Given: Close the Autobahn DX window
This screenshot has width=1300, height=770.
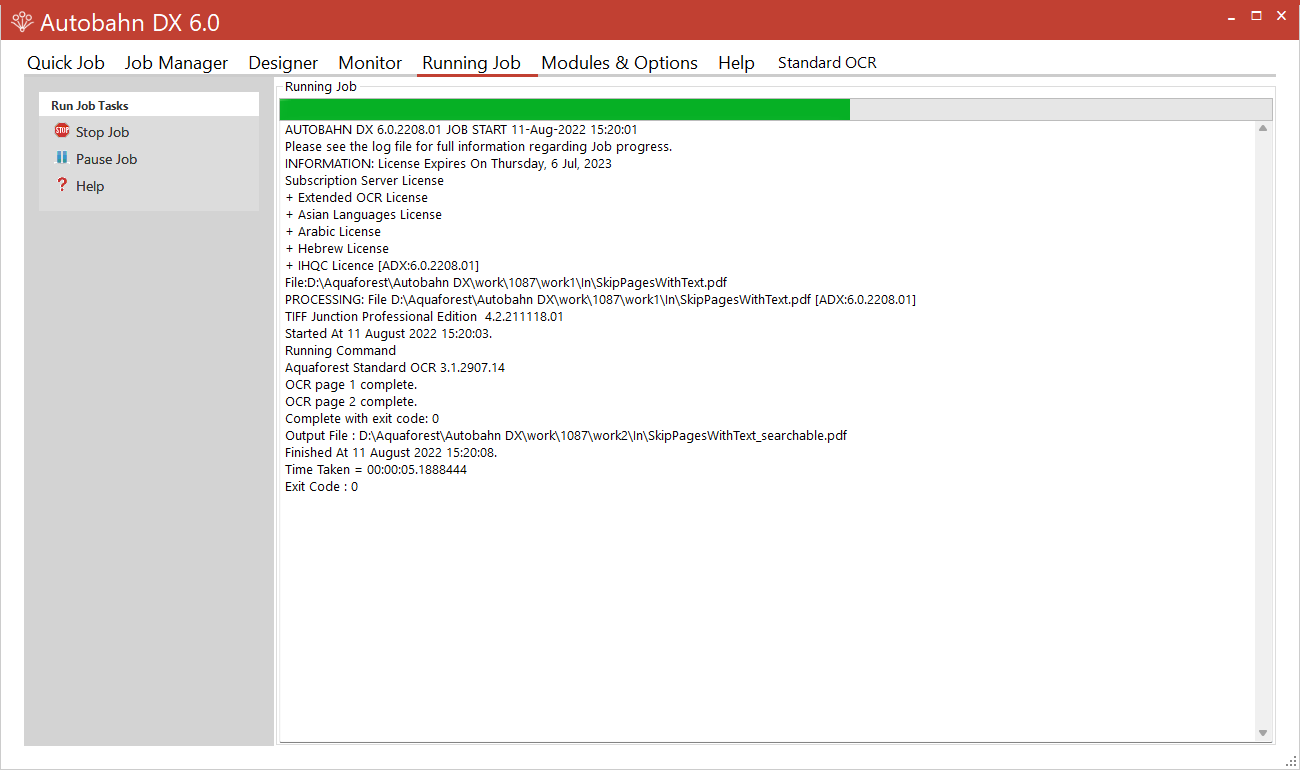Looking at the screenshot, I should (x=1281, y=16).
